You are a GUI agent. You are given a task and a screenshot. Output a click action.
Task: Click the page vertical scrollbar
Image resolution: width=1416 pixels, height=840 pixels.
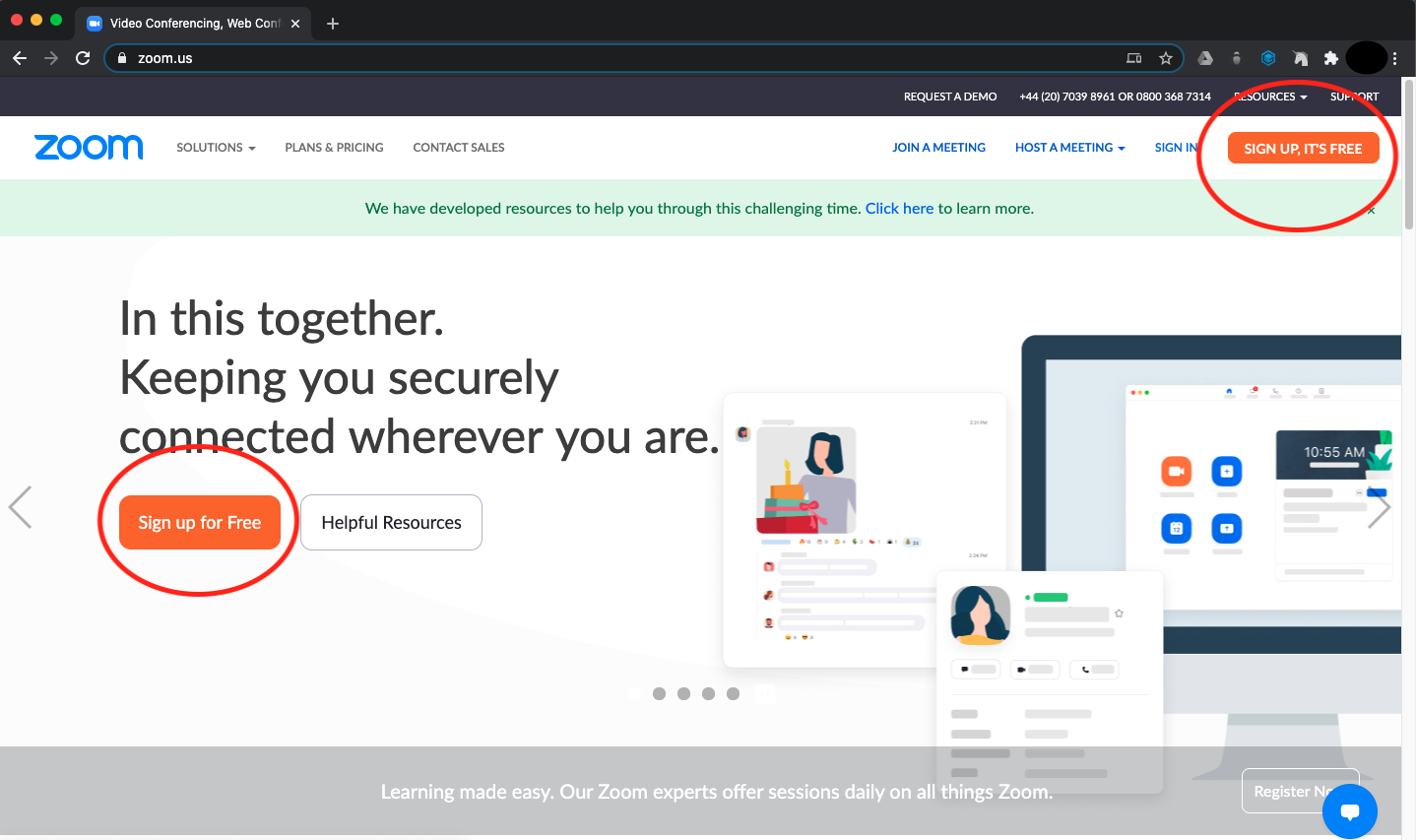(x=1409, y=155)
